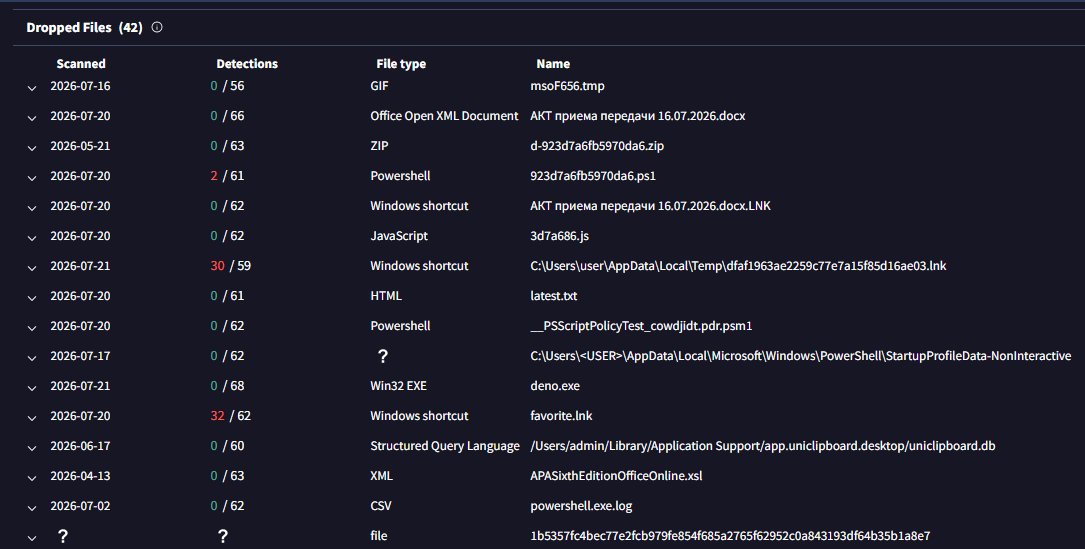Expand the uniclipboard.db row

(x=32, y=448)
